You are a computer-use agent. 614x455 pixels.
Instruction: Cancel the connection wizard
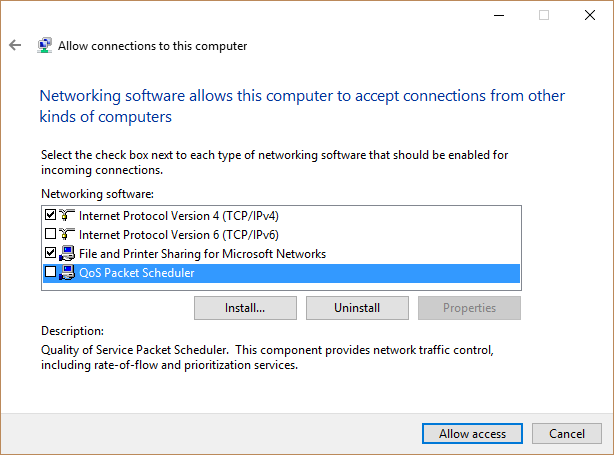[x=567, y=433]
